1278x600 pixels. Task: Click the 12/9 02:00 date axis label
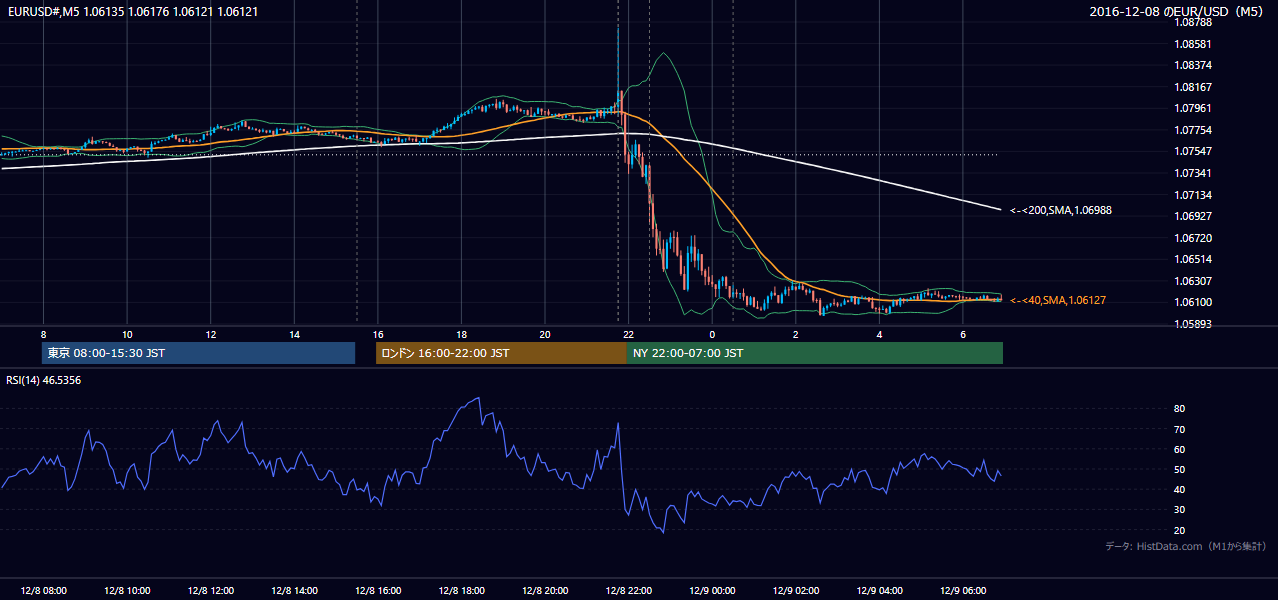pos(795,591)
